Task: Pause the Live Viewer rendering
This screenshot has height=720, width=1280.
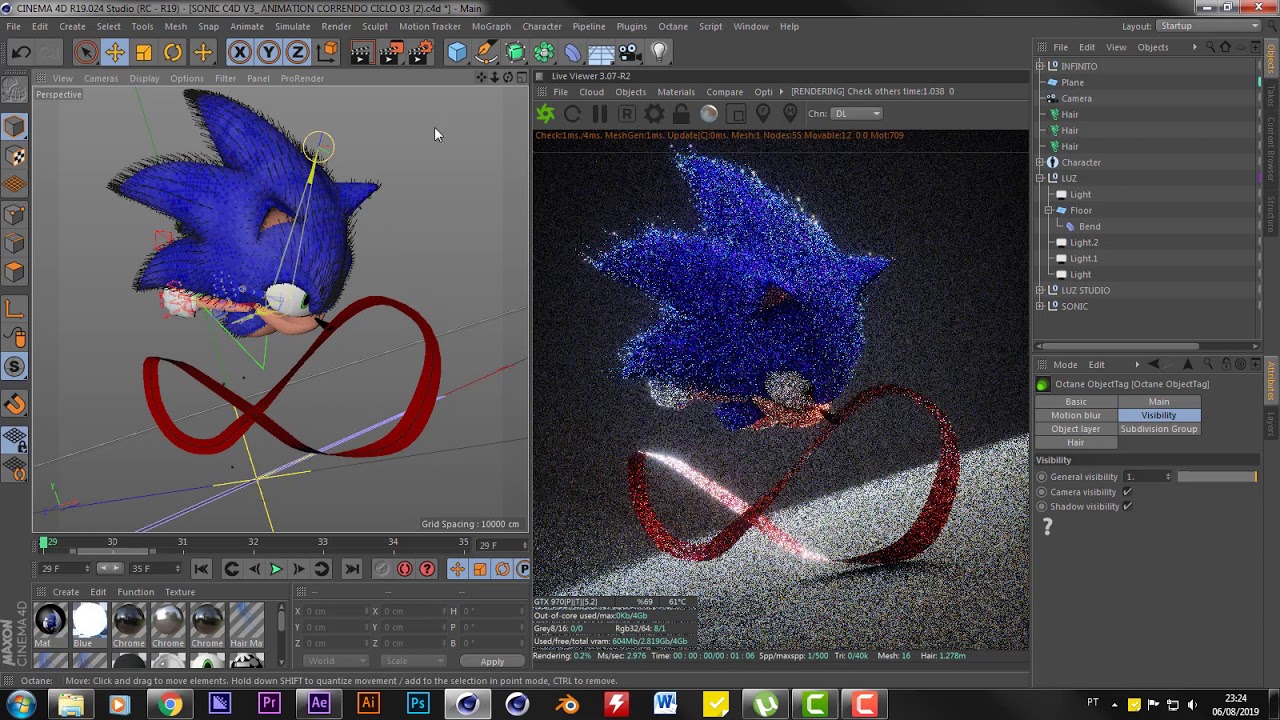Action: point(599,114)
